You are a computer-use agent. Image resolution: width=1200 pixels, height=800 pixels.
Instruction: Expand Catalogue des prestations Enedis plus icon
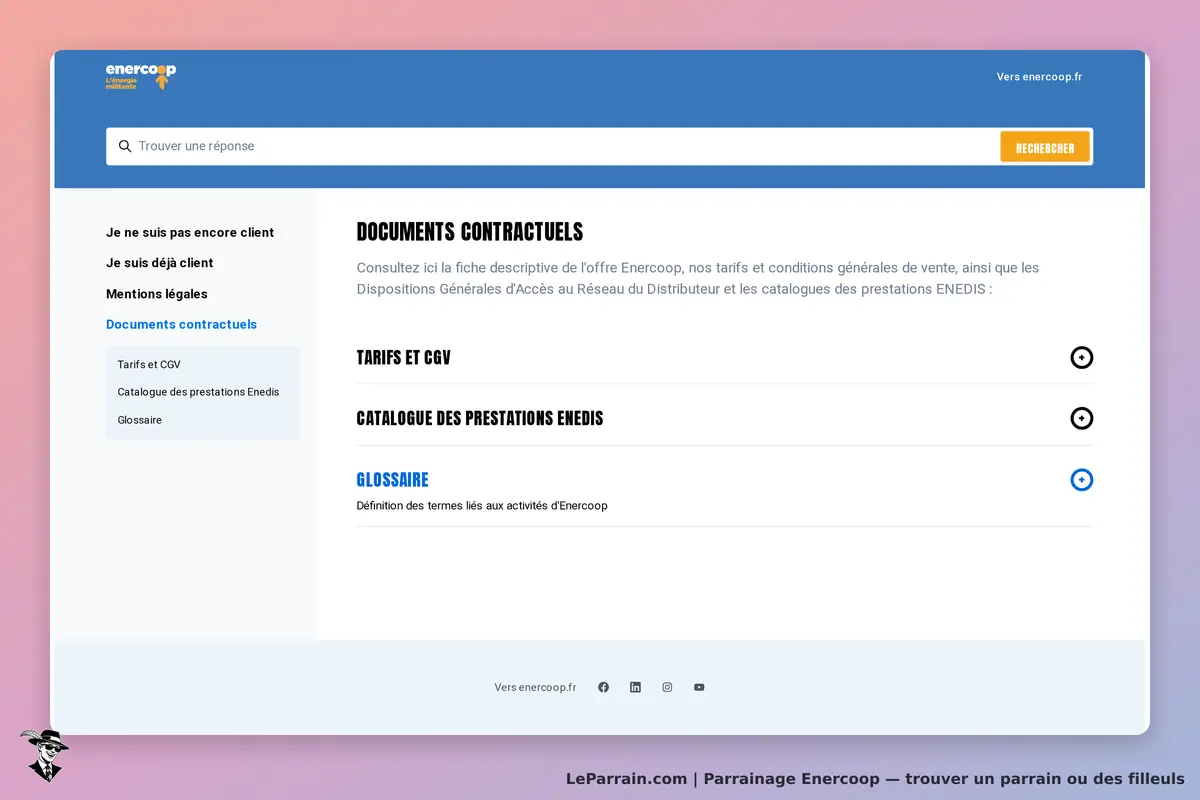[x=1081, y=418]
